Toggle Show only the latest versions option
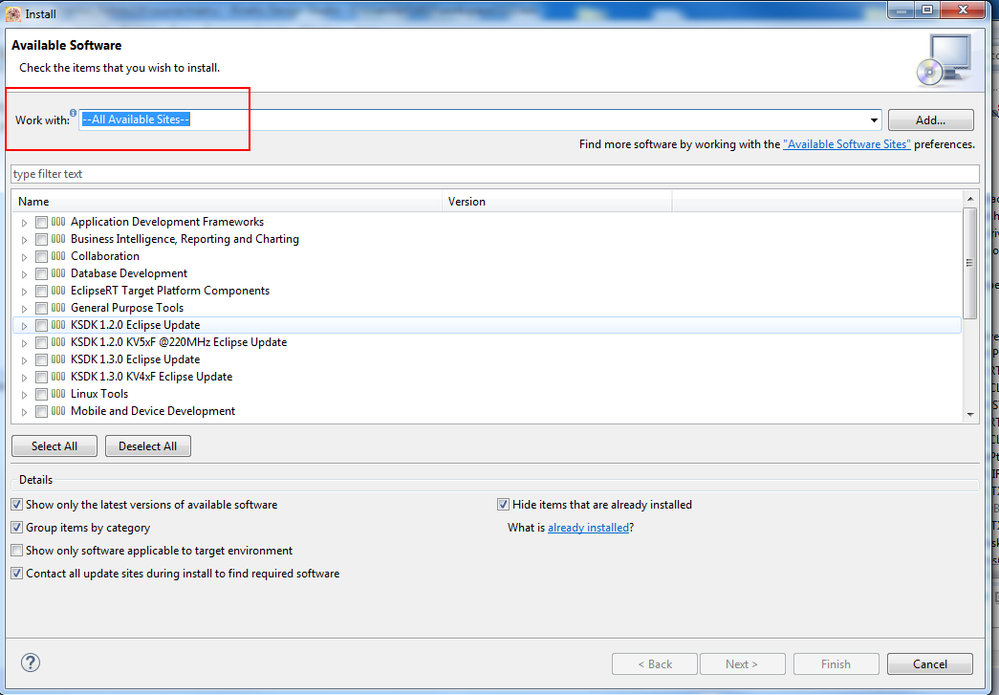Screen dimensions: 999x695 [x=17, y=505]
